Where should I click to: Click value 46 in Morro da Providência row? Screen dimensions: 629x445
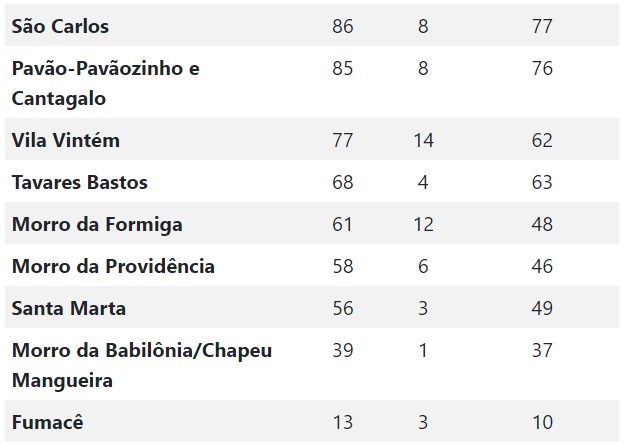pyautogui.click(x=542, y=266)
